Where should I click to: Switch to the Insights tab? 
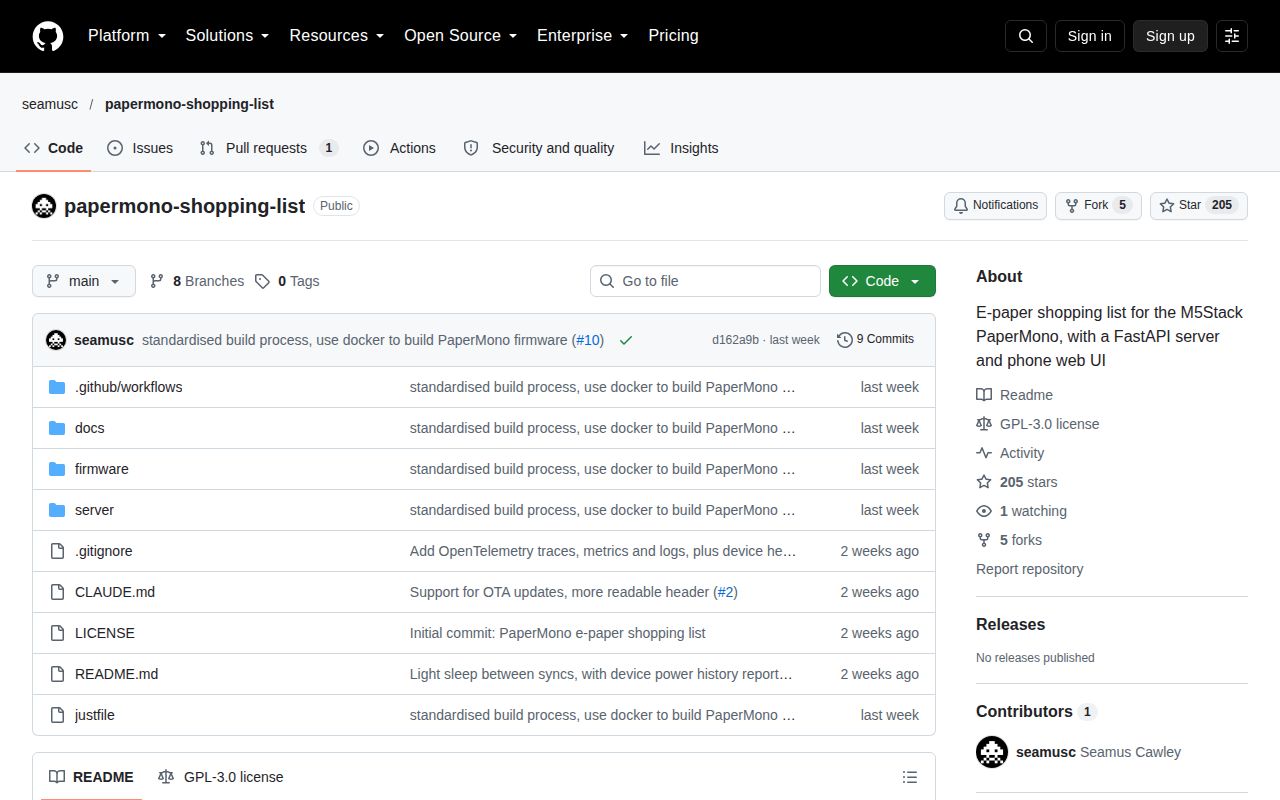[x=681, y=148]
